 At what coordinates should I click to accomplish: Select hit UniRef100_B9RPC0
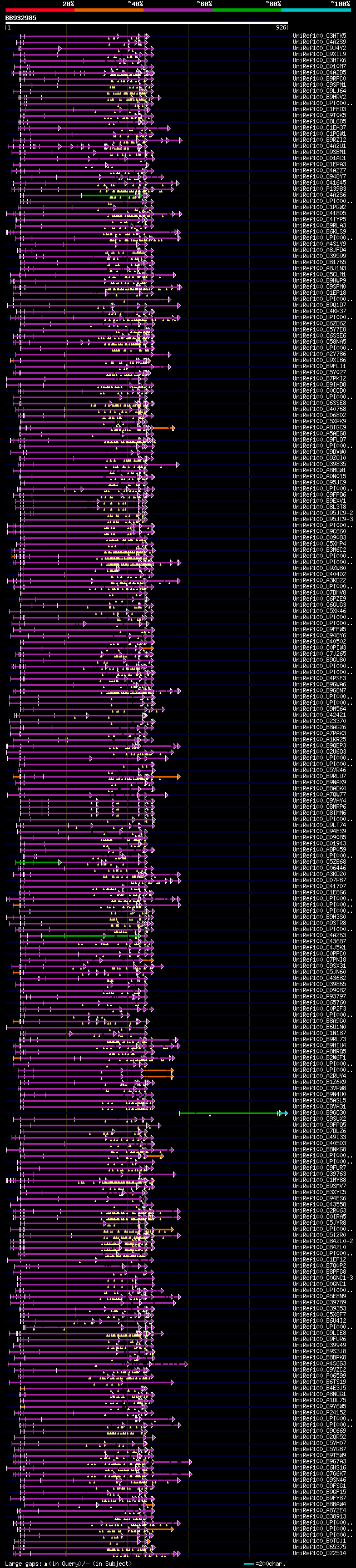(x=319, y=78)
